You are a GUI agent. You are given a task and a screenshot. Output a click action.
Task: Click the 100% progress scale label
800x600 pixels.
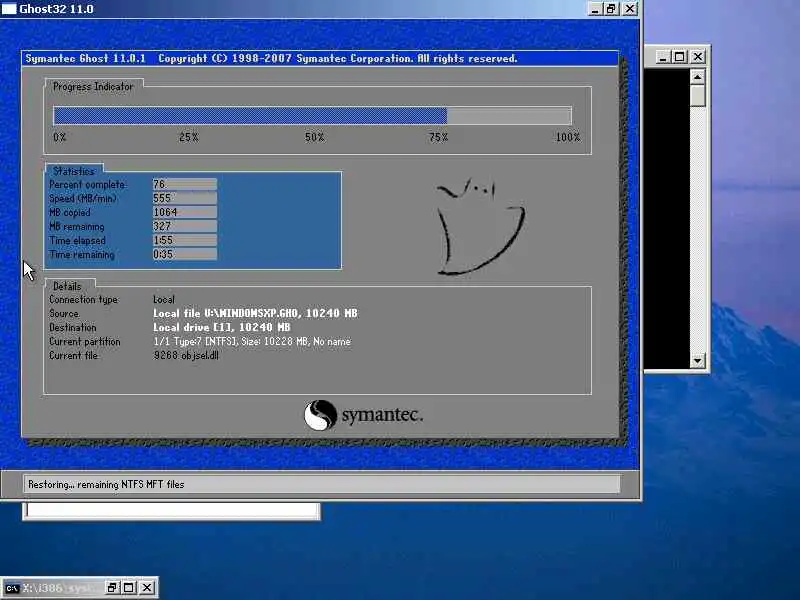(x=568, y=137)
